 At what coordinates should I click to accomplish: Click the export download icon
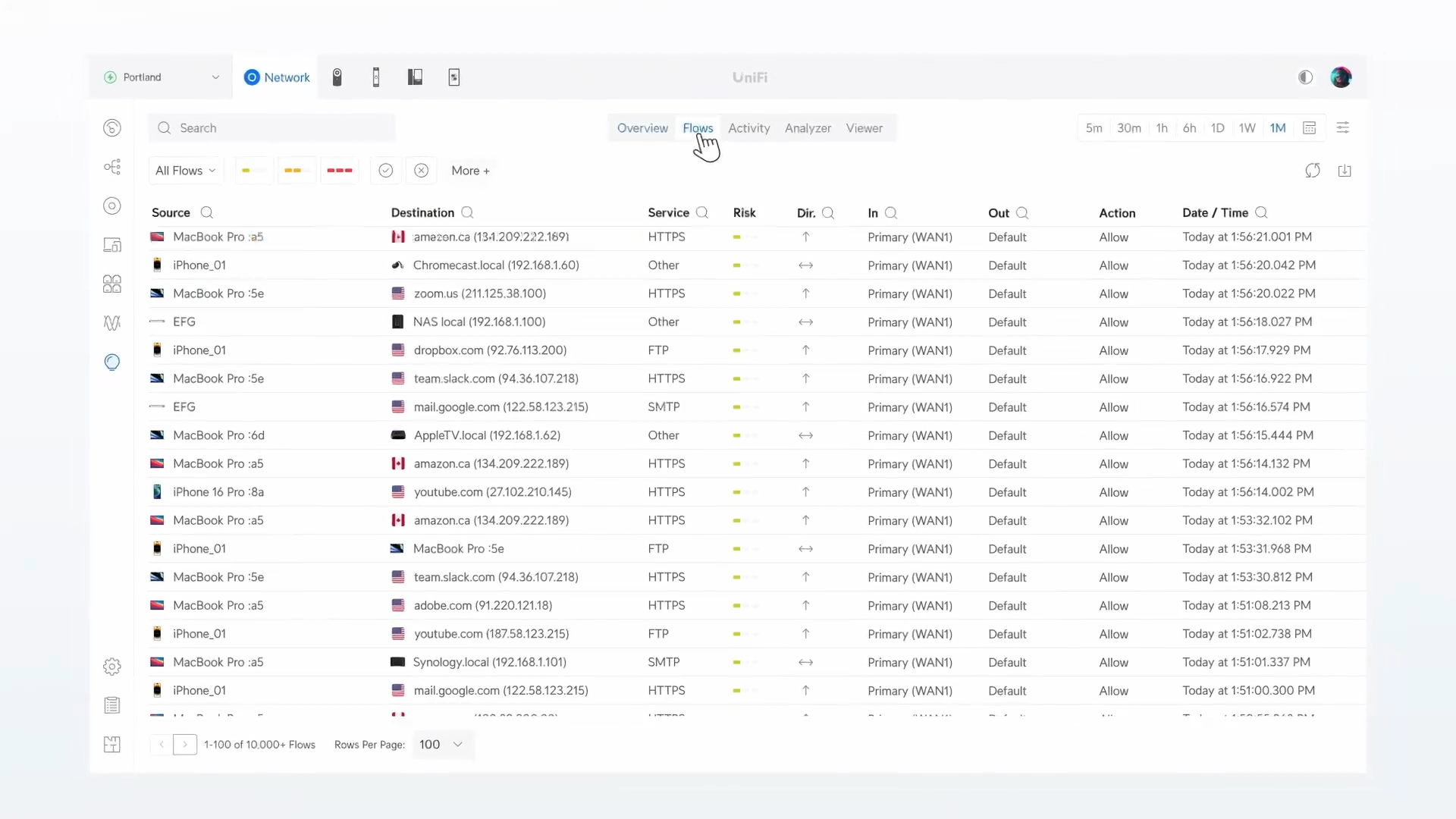click(1345, 171)
